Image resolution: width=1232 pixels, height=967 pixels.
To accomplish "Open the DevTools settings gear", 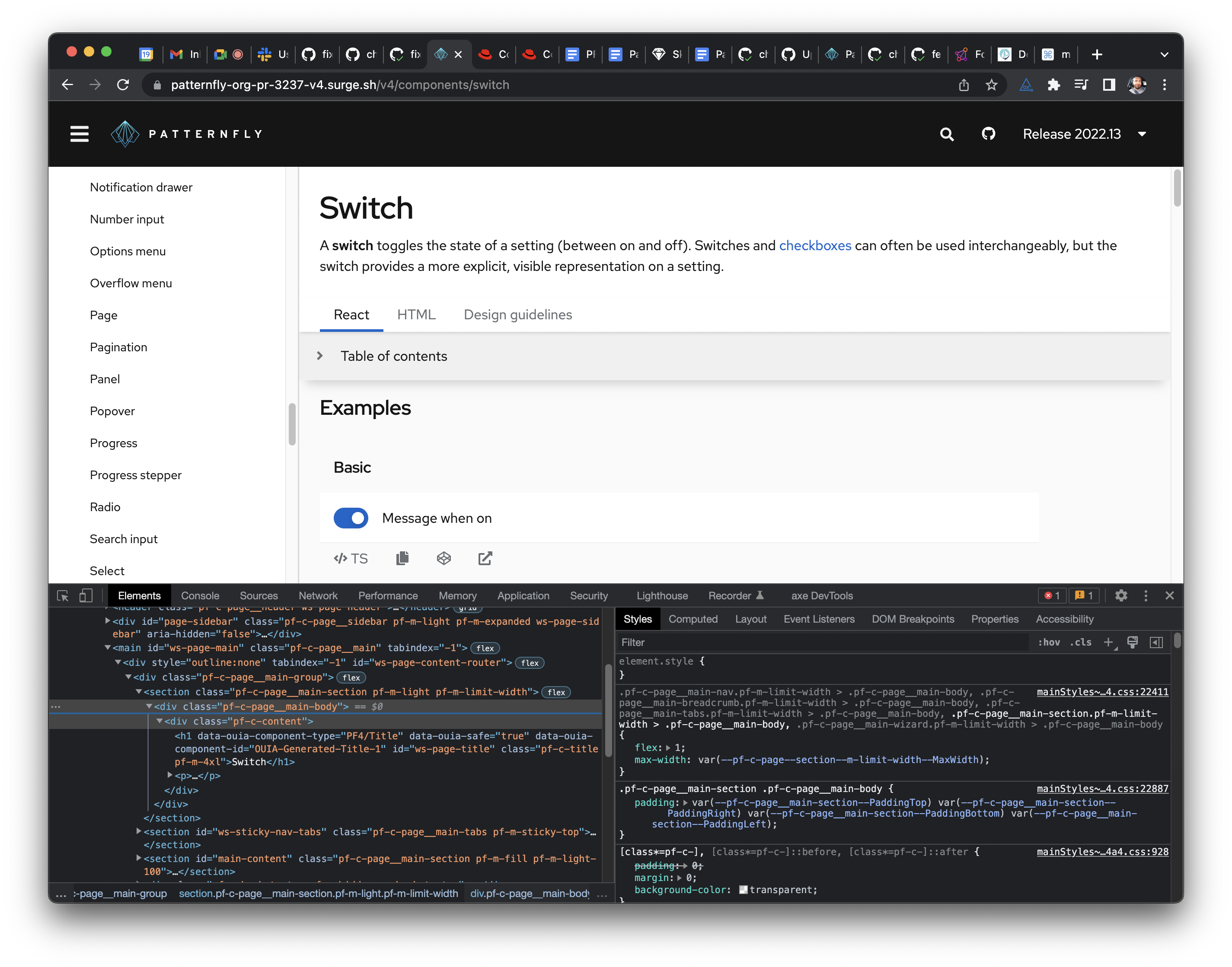I will click(x=1121, y=595).
